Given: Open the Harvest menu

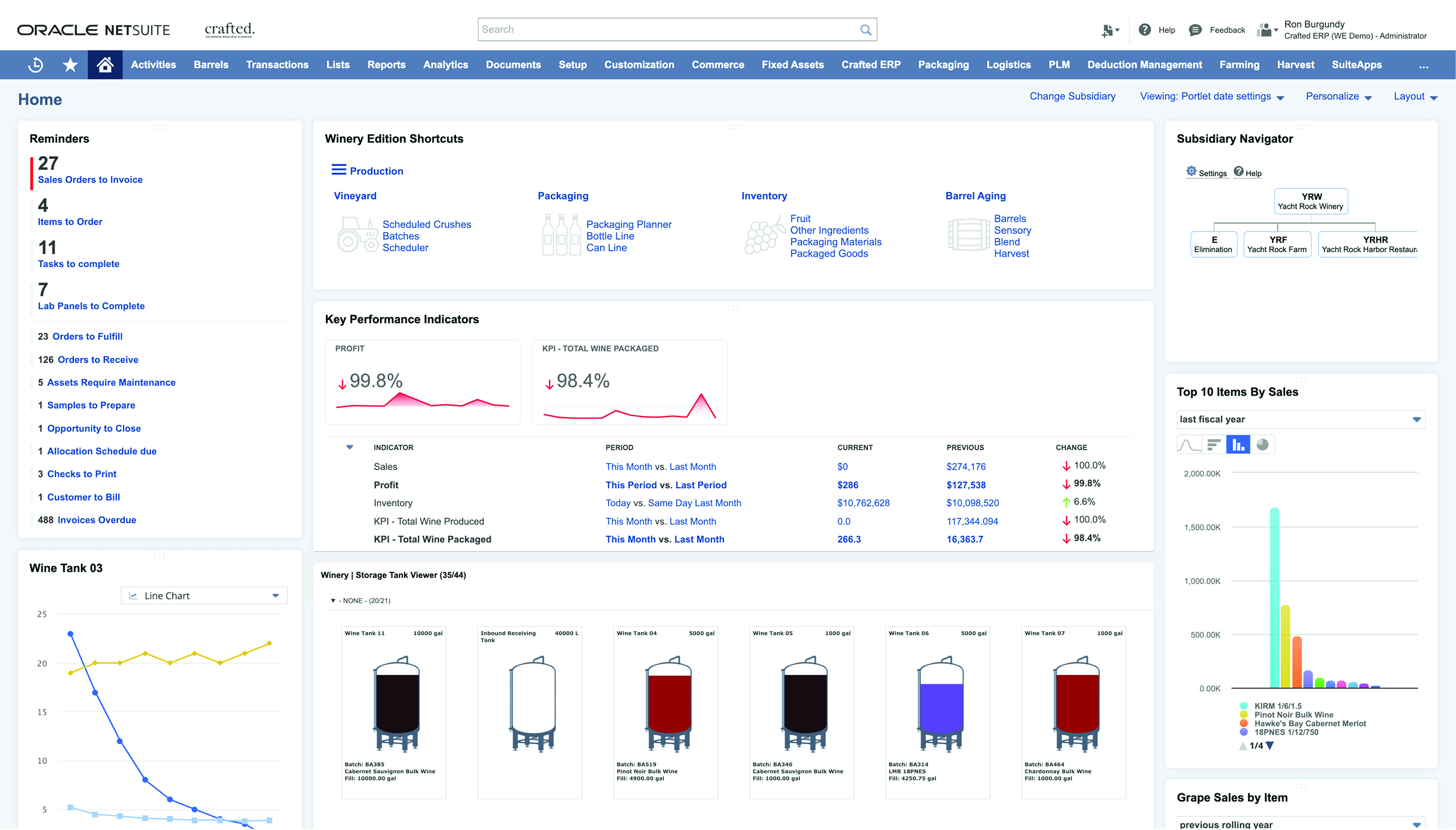Looking at the screenshot, I should pos(1295,65).
